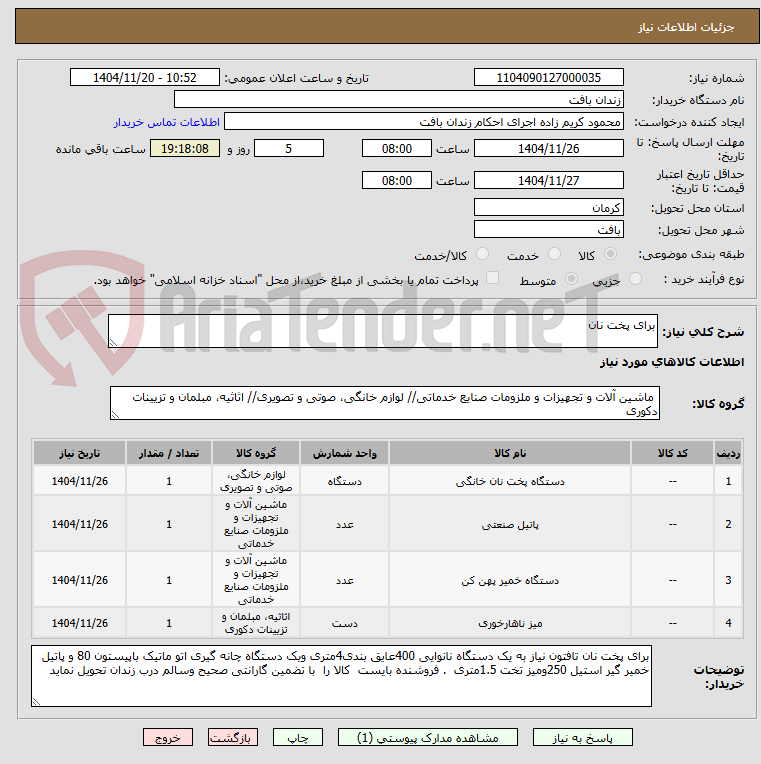Click the پاسخ به نیاز button
Screen dimensions: 761x764
[x=583, y=738]
